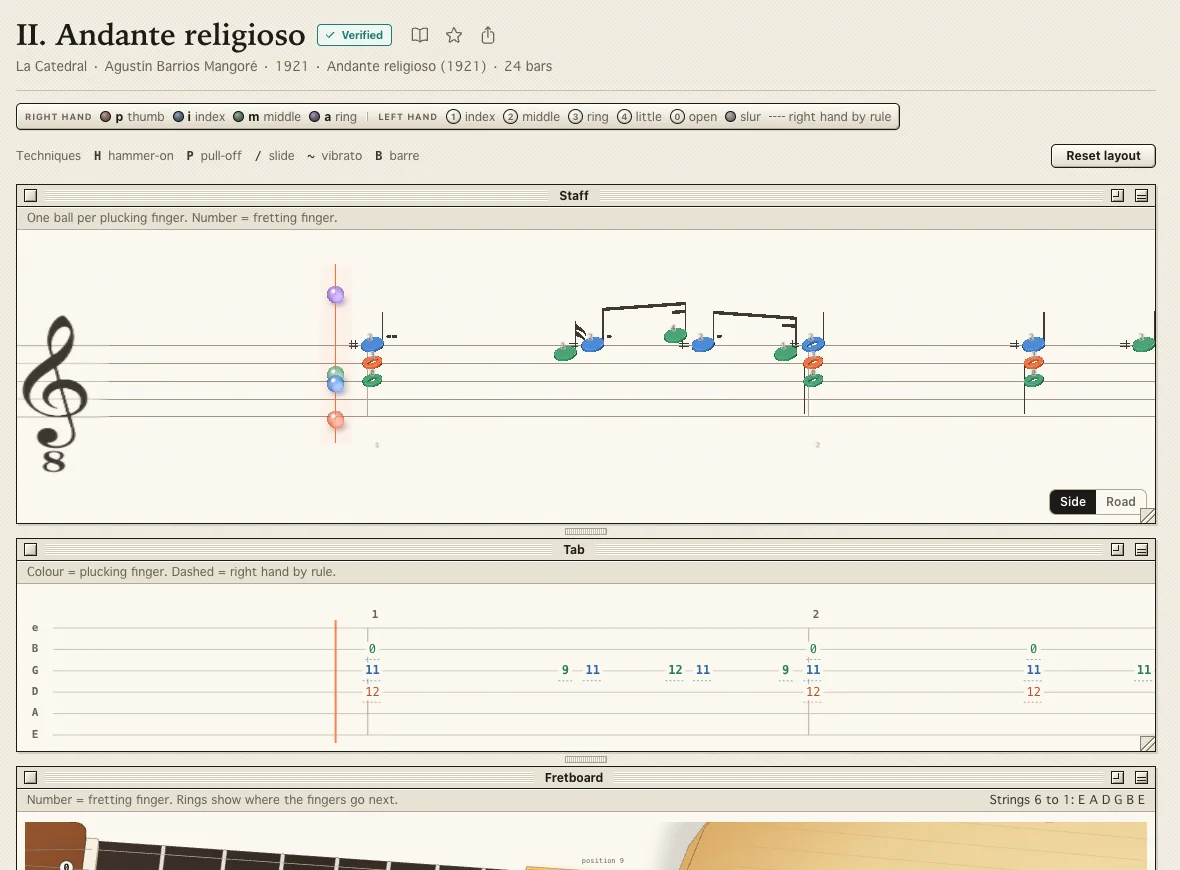Viewport: 1180px width, 870px height.
Task: Click the "pull-off" technique label
Action: pyautogui.click(x=221, y=156)
